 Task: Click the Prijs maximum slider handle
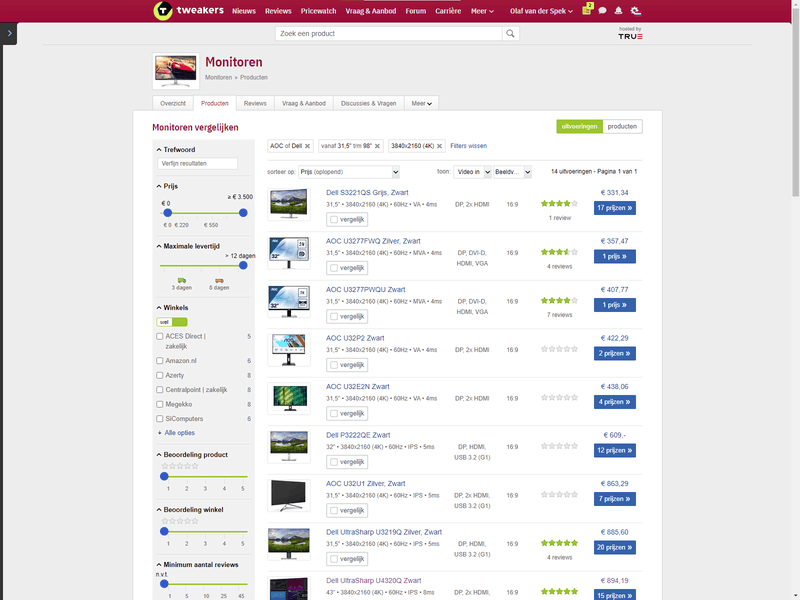point(243,213)
